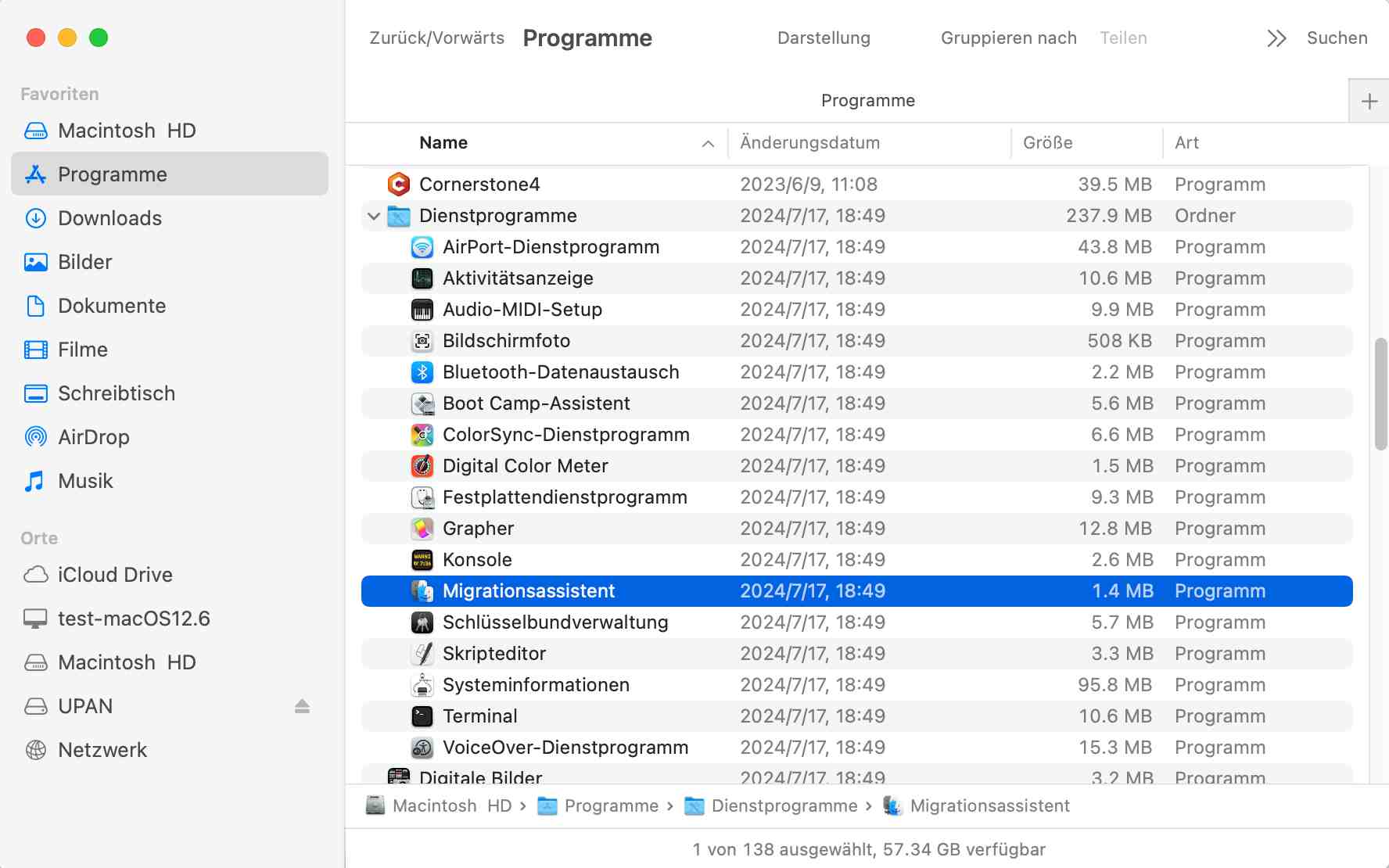The height and width of the screenshot is (868, 1389).
Task: Click the Musik note icon in sidebar
Action: 34,481
